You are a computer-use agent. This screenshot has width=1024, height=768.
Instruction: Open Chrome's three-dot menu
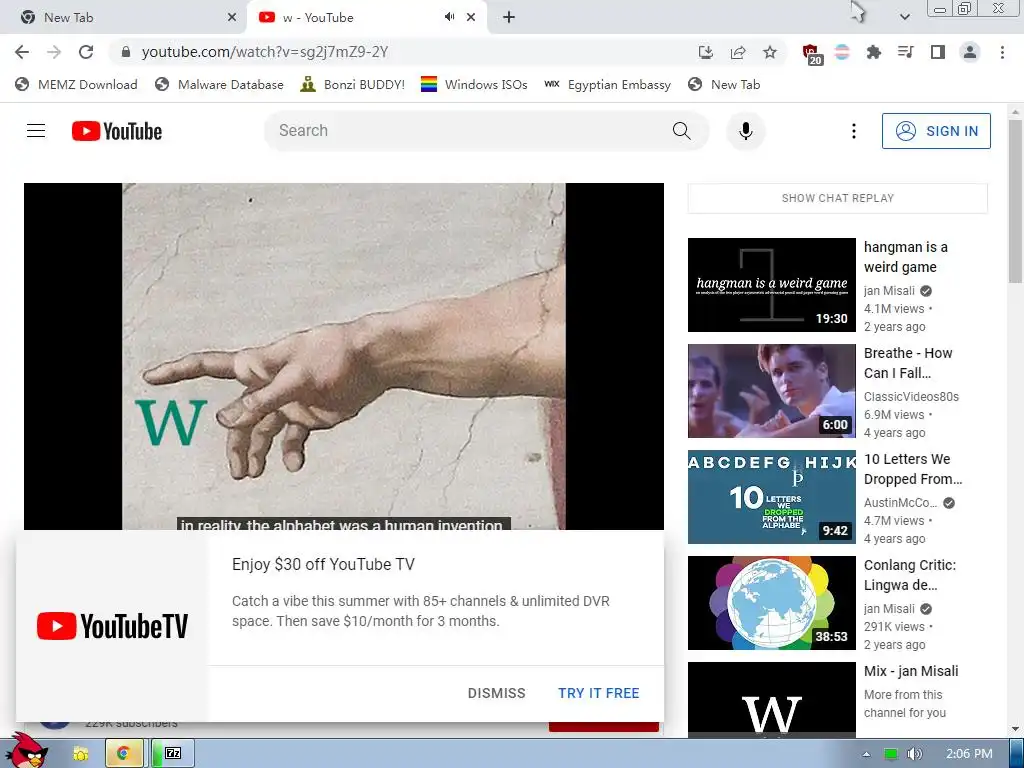1002,52
